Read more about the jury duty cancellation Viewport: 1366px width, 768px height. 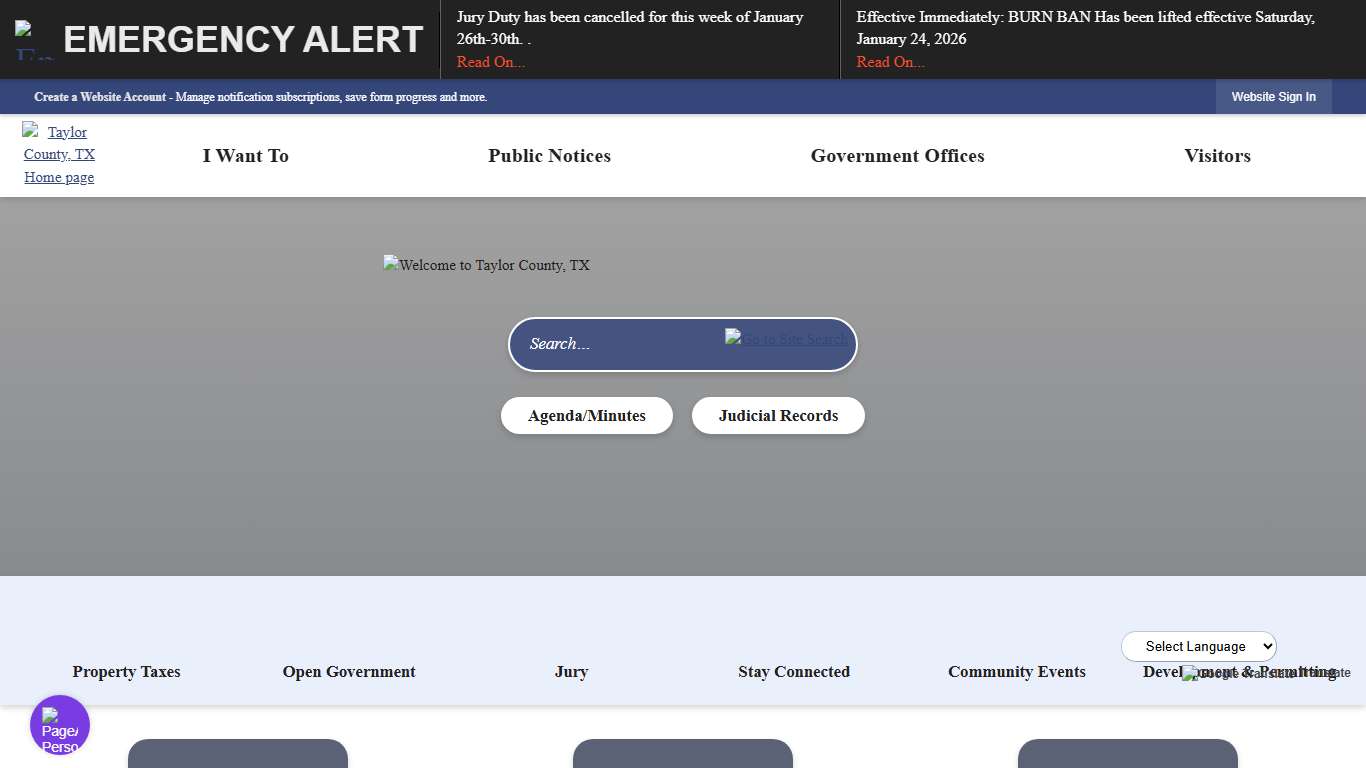[490, 61]
